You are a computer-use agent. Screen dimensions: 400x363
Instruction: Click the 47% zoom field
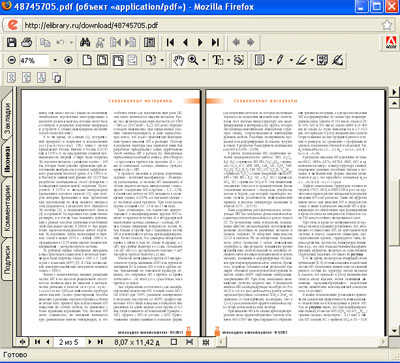(x=33, y=61)
